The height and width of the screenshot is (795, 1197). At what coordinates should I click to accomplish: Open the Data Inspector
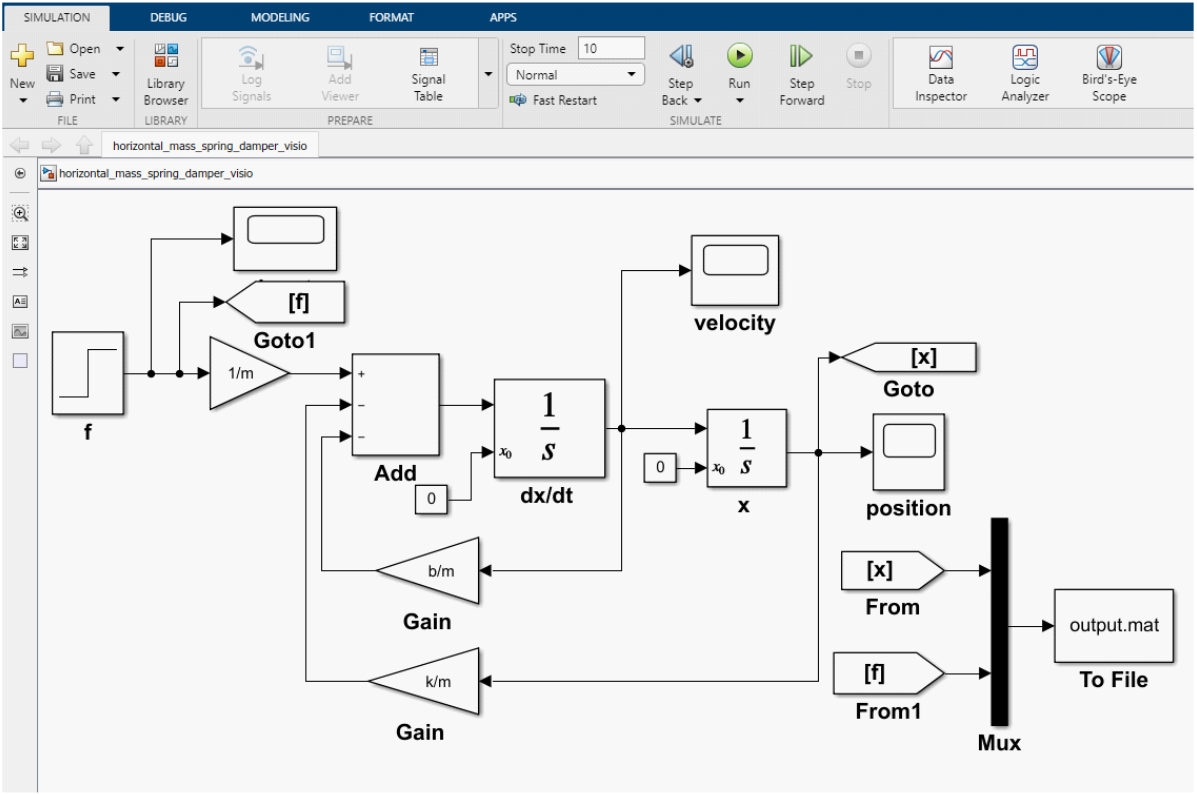click(940, 74)
